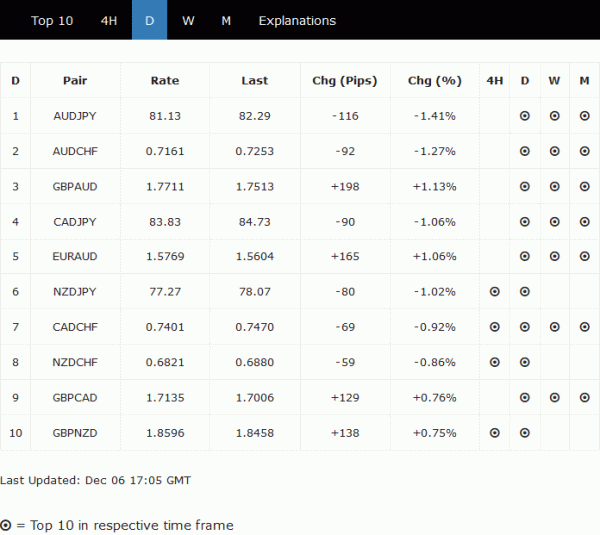Image resolution: width=600 pixels, height=535 pixels.
Task: Click the -69 pips change value
Action: (345, 327)
